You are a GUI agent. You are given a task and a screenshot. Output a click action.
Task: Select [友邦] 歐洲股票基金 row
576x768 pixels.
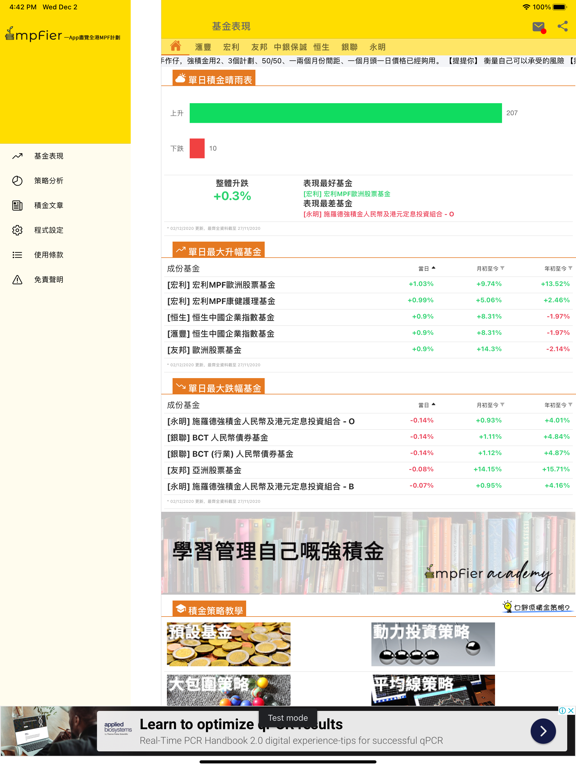(369, 350)
